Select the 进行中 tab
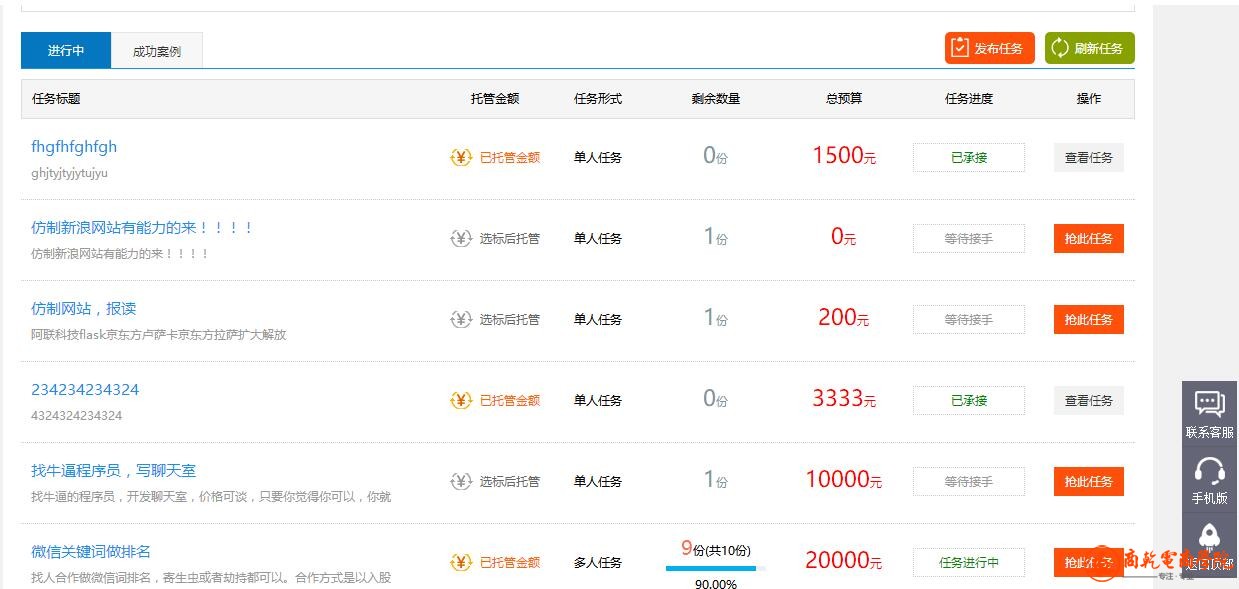The height and width of the screenshot is (589, 1239). coord(66,51)
